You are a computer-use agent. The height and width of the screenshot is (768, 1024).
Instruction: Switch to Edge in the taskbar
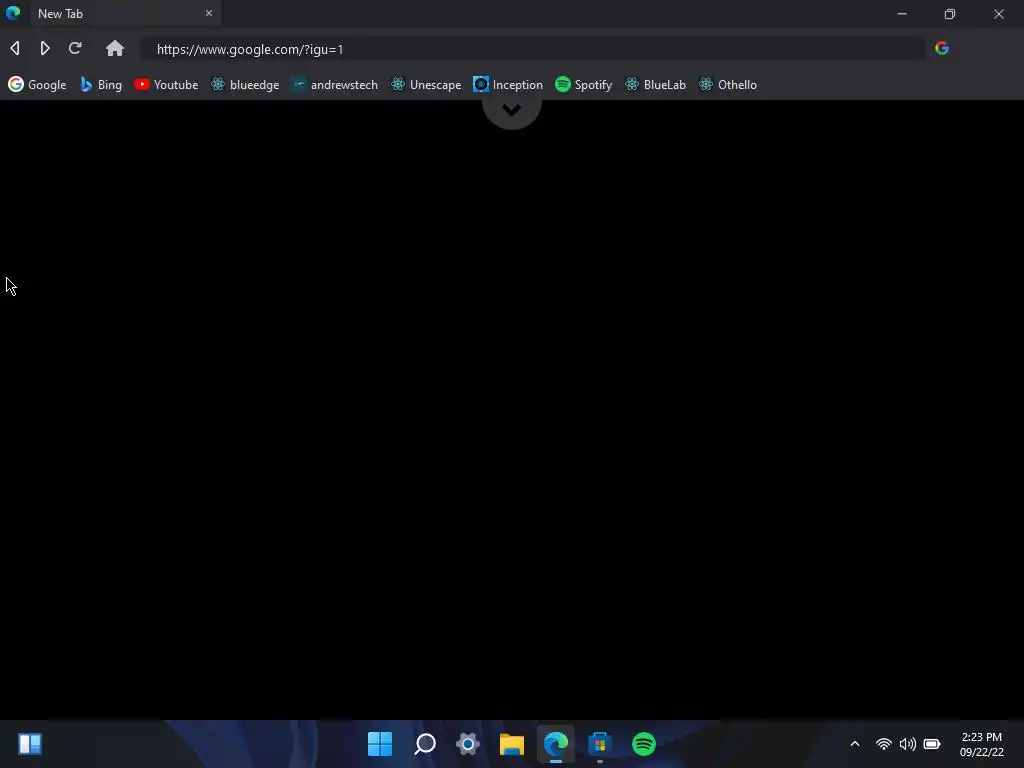coord(556,744)
